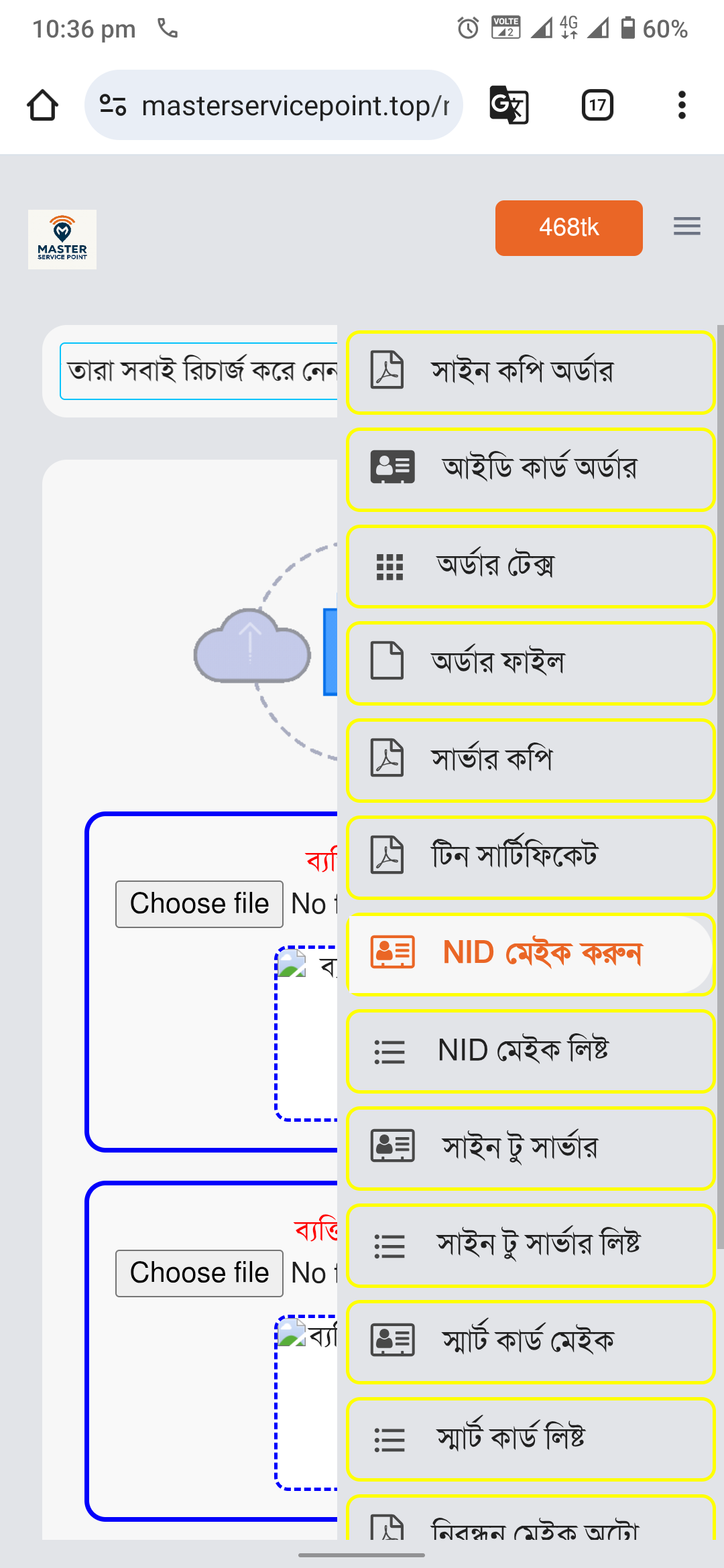Screen dimensions: 724x1568
Task: Click the grid icon beside অর্ডার টেক্স
Action: tap(389, 567)
